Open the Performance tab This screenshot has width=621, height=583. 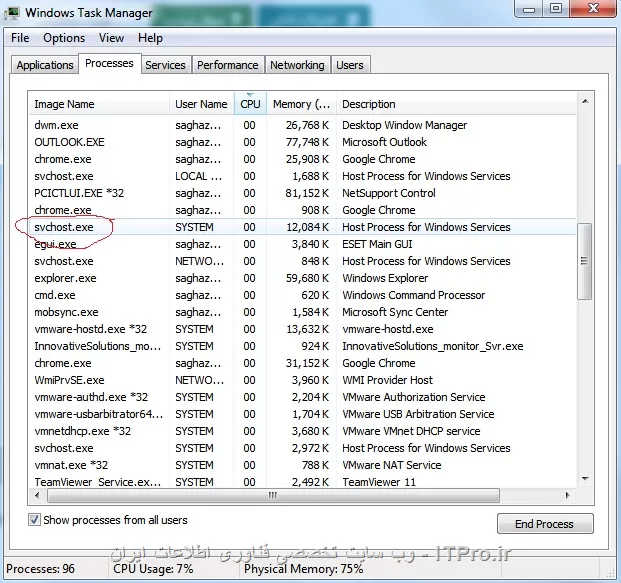tap(227, 65)
